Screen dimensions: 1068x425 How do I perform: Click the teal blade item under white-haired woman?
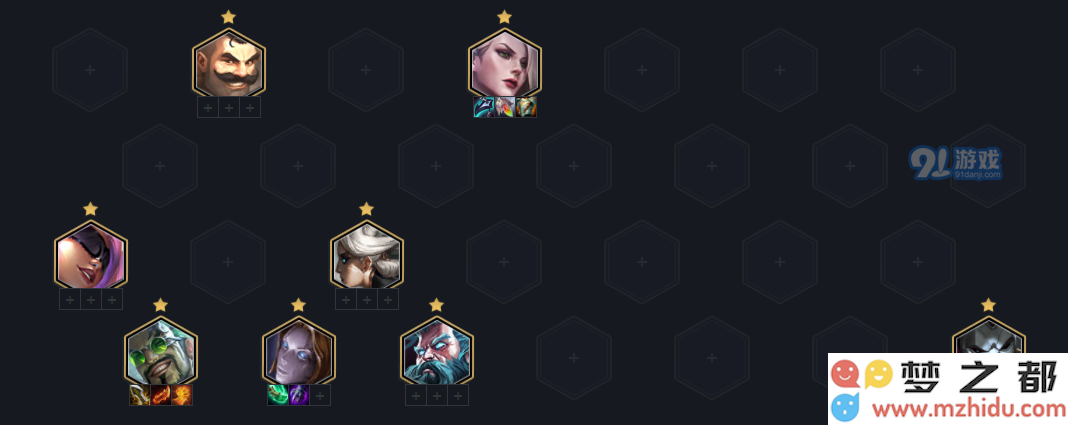pyautogui.click(x=484, y=107)
